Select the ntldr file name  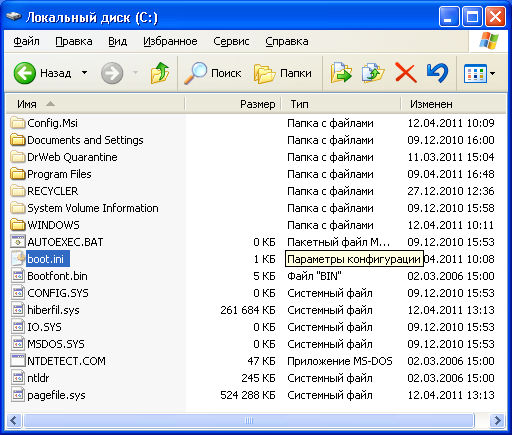(x=38, y=378)
